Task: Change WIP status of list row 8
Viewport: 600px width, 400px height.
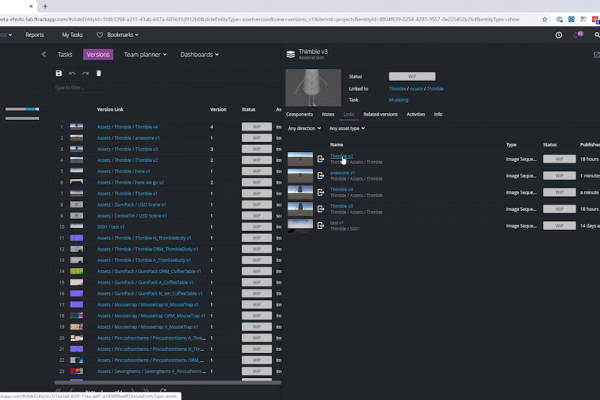Action: point(257,204)
